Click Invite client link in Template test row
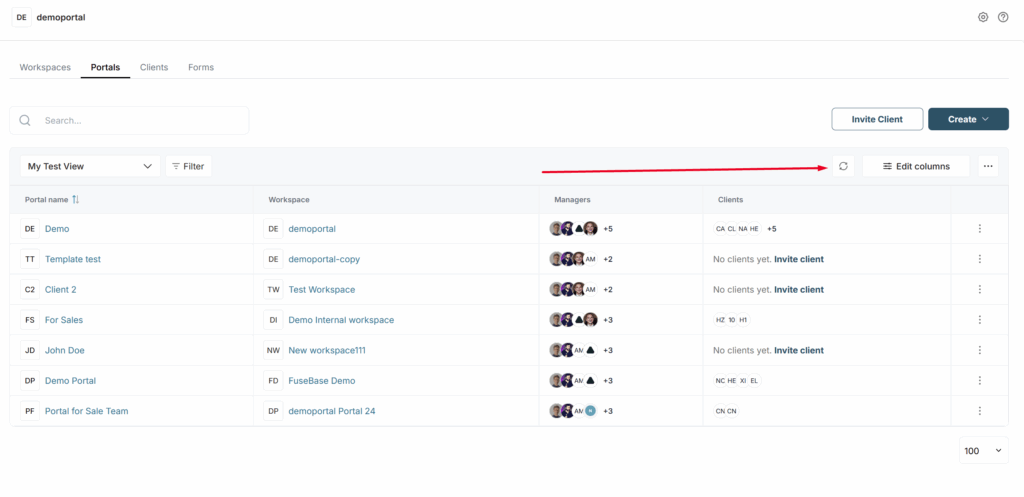 (798, 259)
